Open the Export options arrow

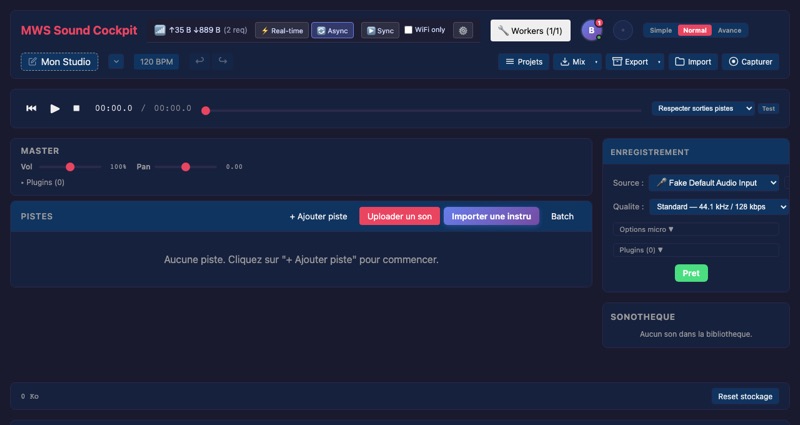659,62
